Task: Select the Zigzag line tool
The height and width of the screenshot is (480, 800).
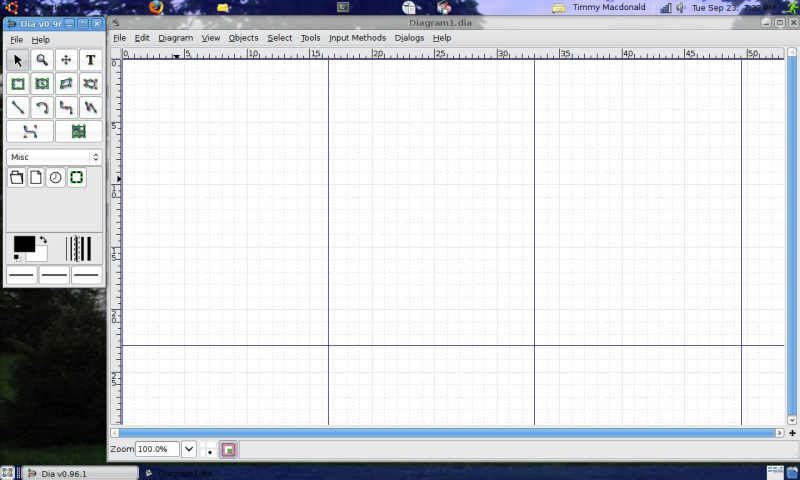Action: point(66,107)
